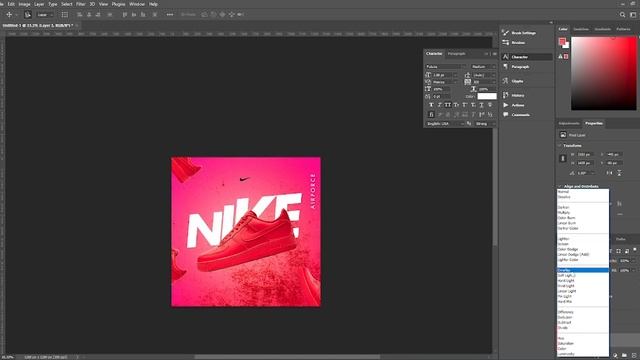Click the search magnifier icon

622,15
